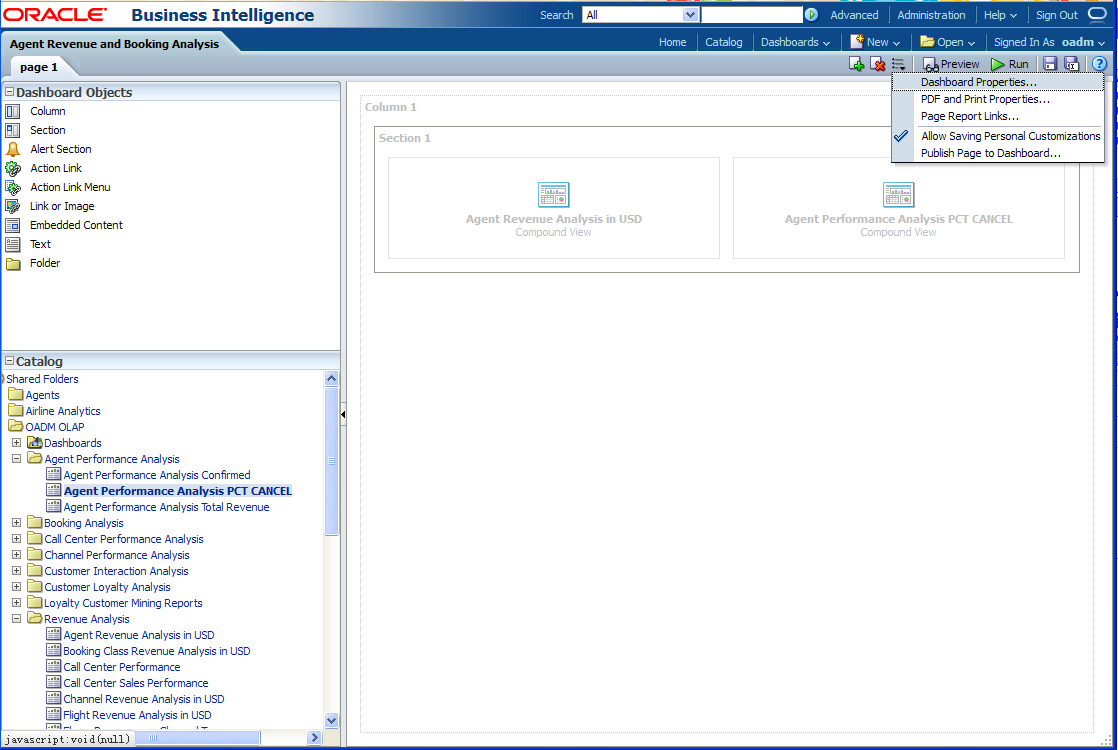Expand the Booking Analysis folder

[x=16, y=523]
